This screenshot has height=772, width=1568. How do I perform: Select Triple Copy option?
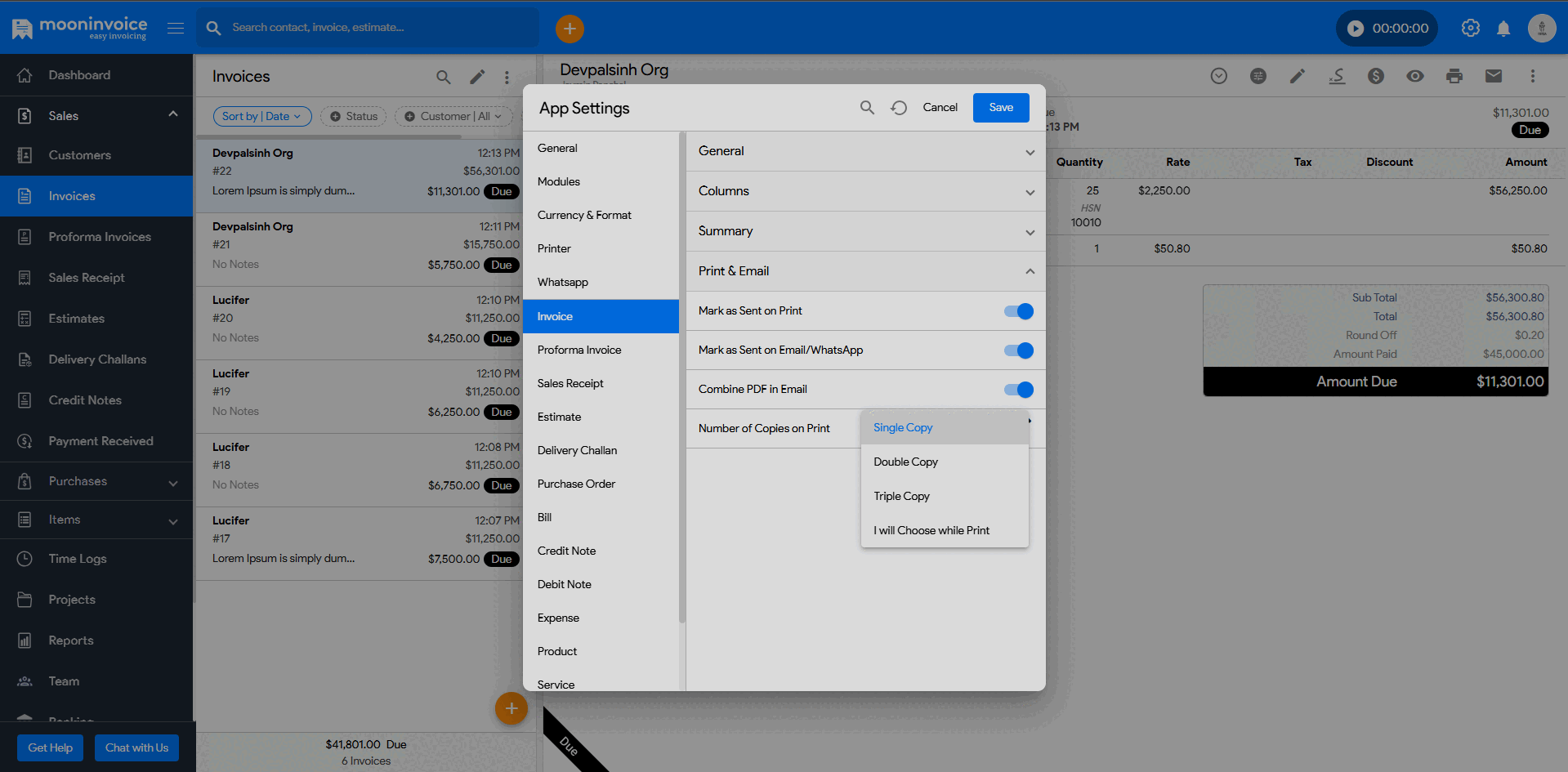tap(945, 497)
